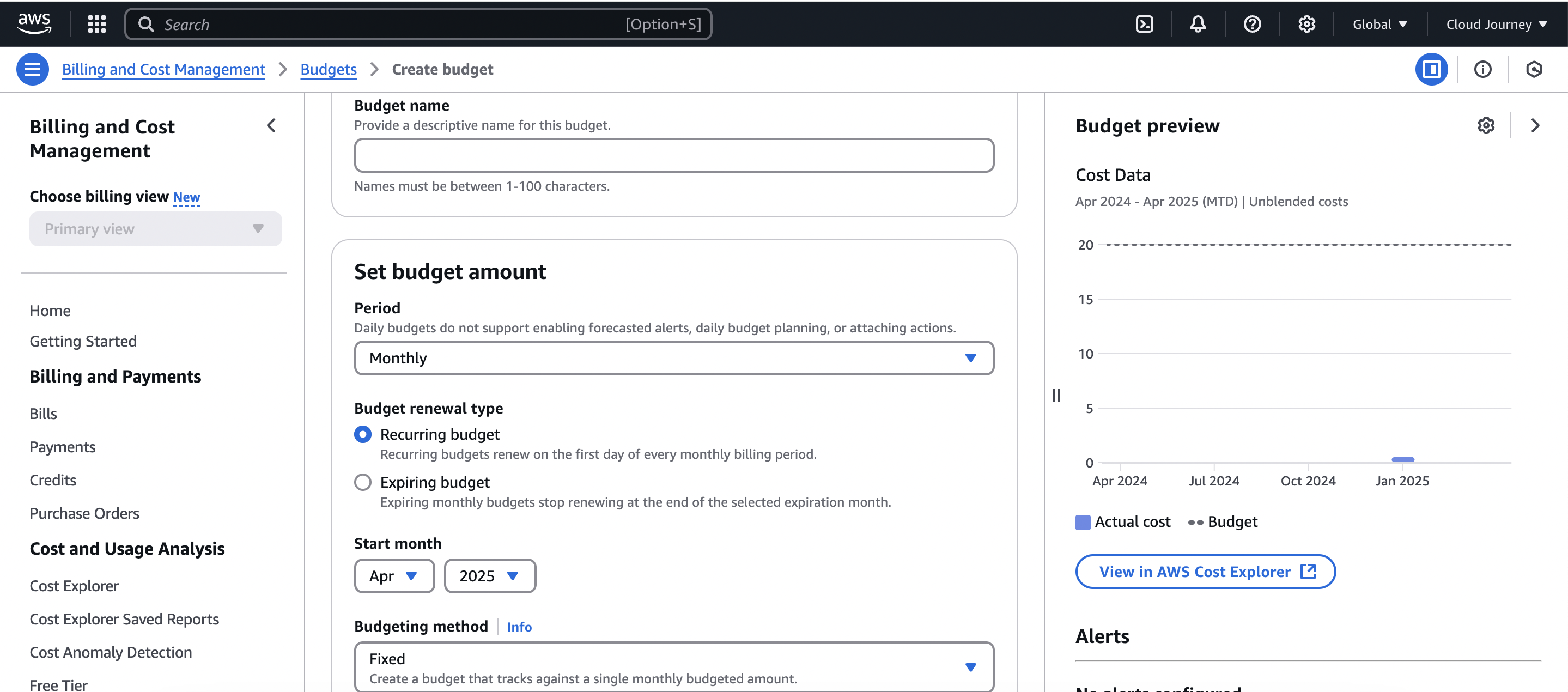Click the Create budget breadcrumb text
Screen dimensions: 1568x692
pos(442,69)
